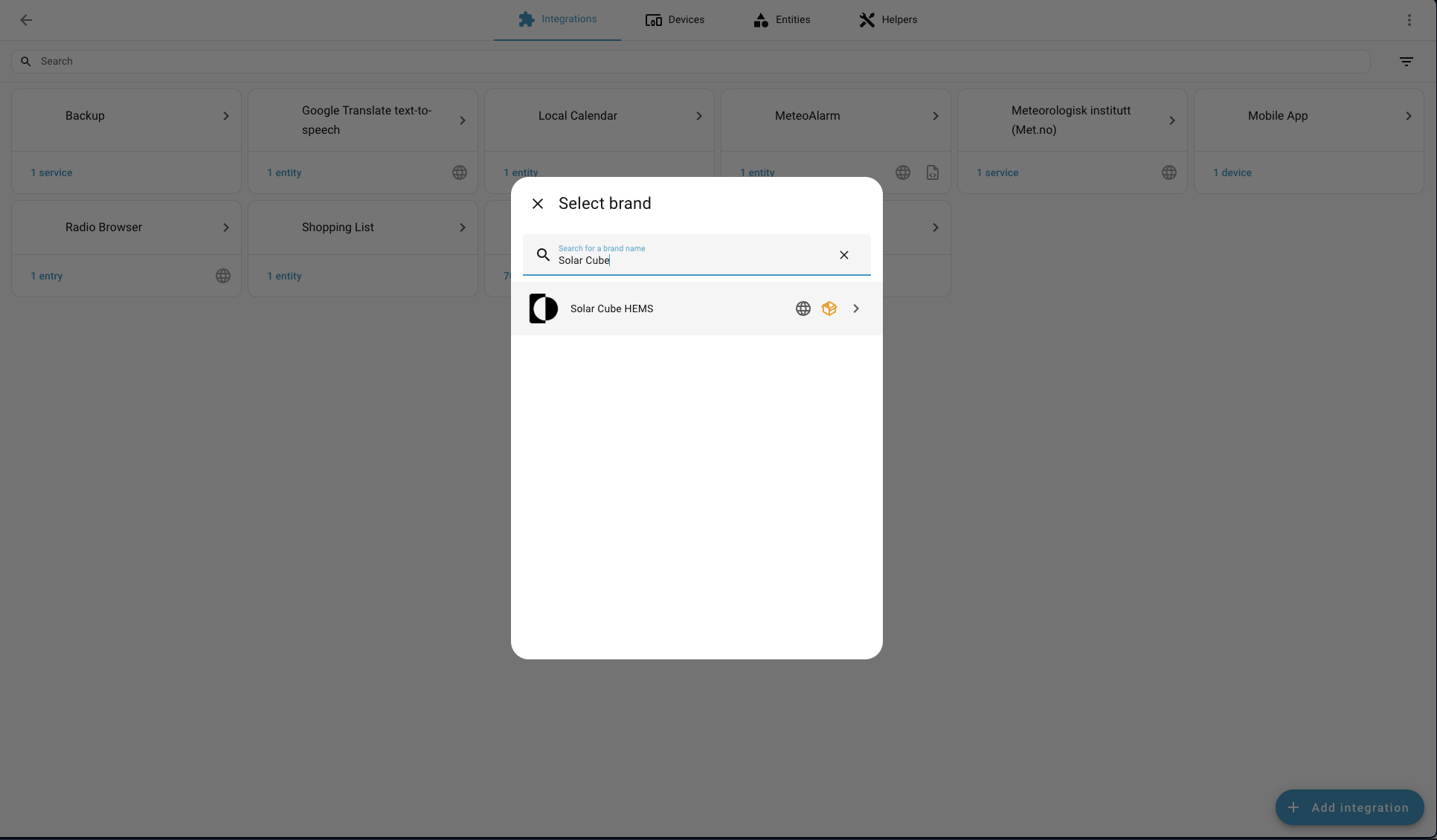The image size is (1437, 840).
Task: Click MeteoAlarm's cloud globe icon
Action: point(903,172)
